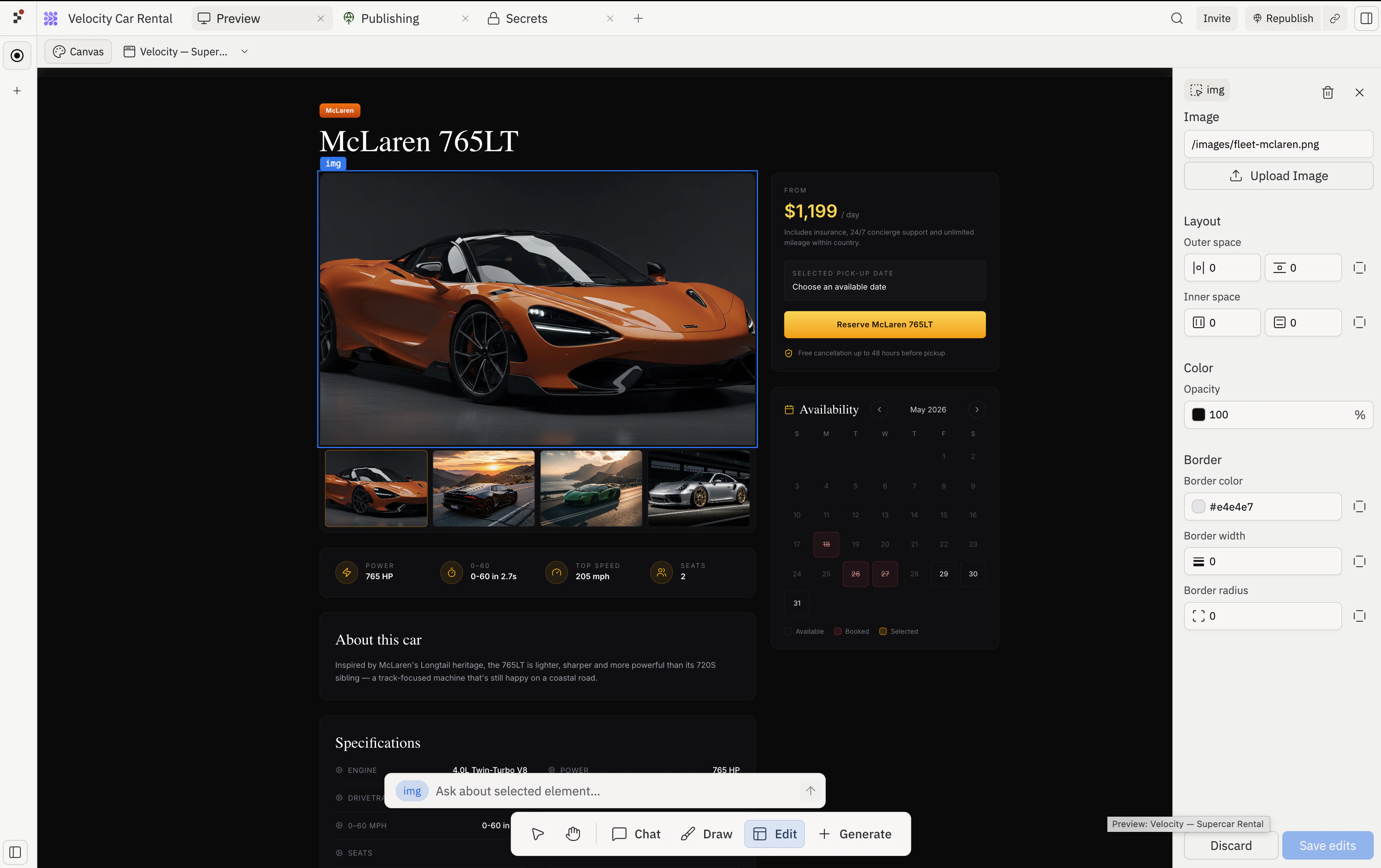Open the Canvas view
The image size is (1381, 868).
78,52
